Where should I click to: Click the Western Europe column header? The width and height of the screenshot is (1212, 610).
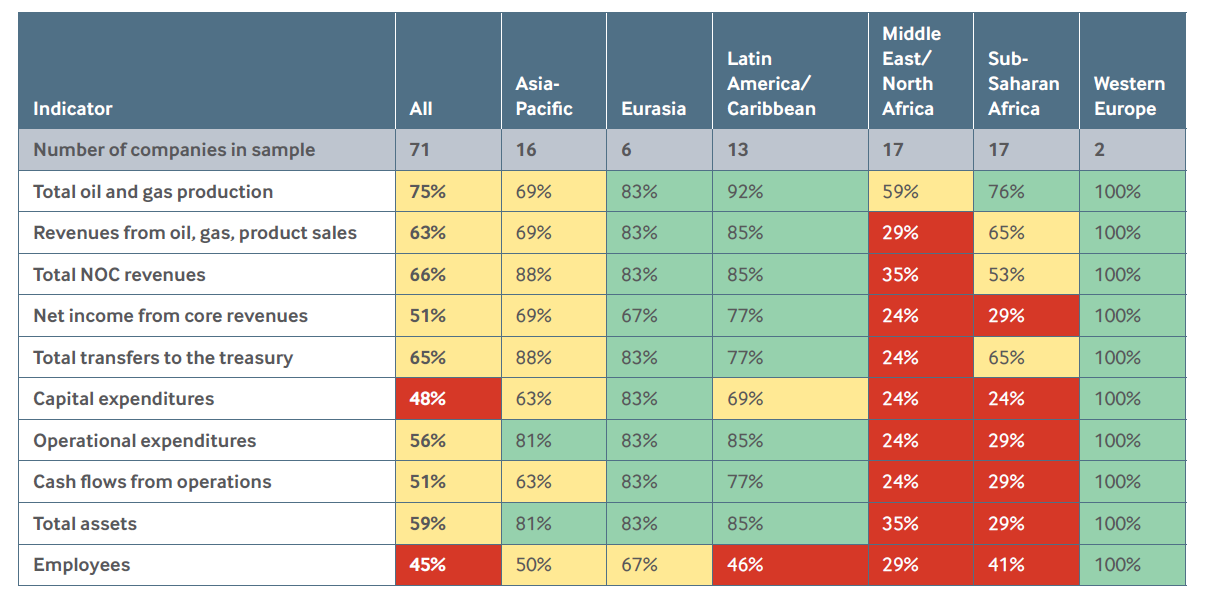1129,96
